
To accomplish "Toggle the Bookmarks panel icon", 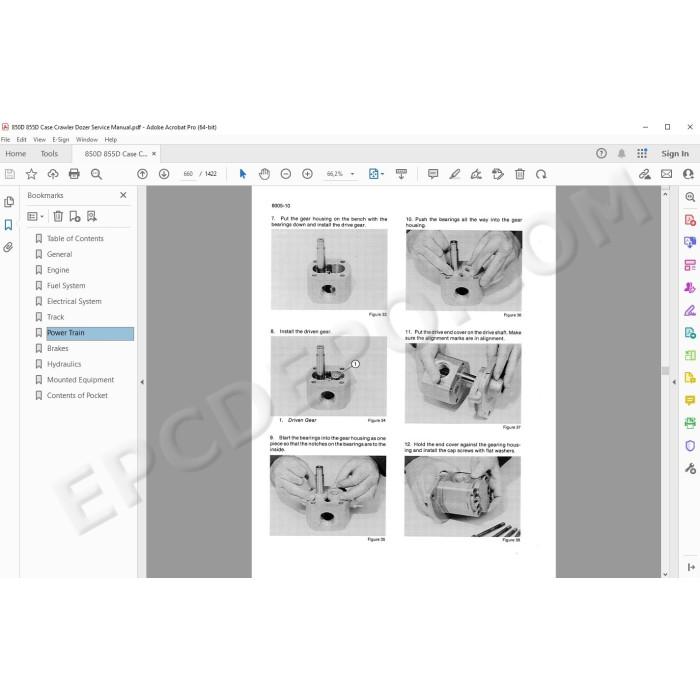I will 8,225.
